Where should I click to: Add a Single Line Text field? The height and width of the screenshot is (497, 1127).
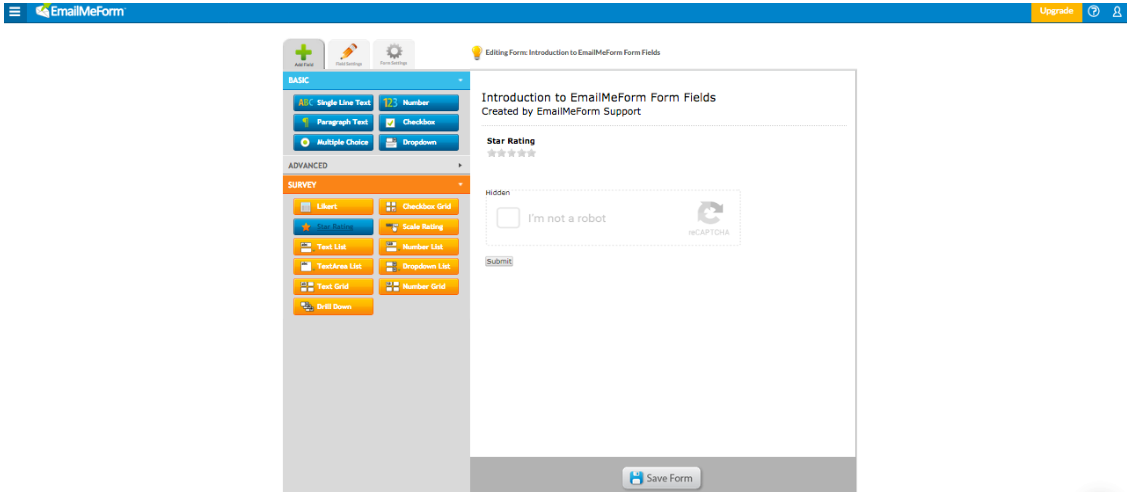[x=334, y=103]
